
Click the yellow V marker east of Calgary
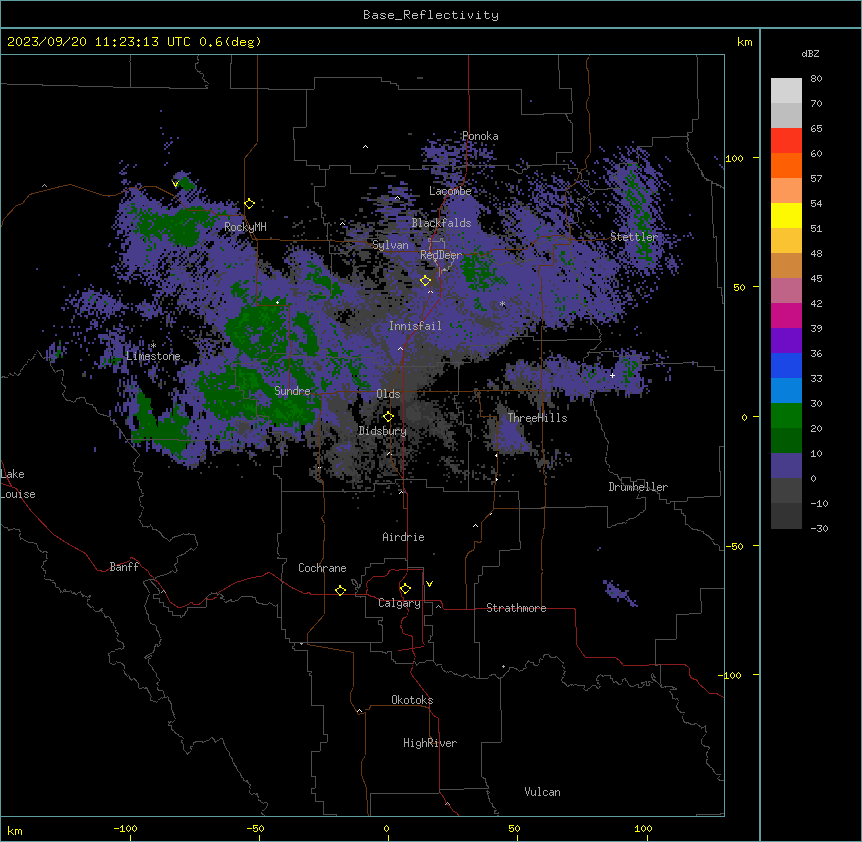(x=429, y=584)
